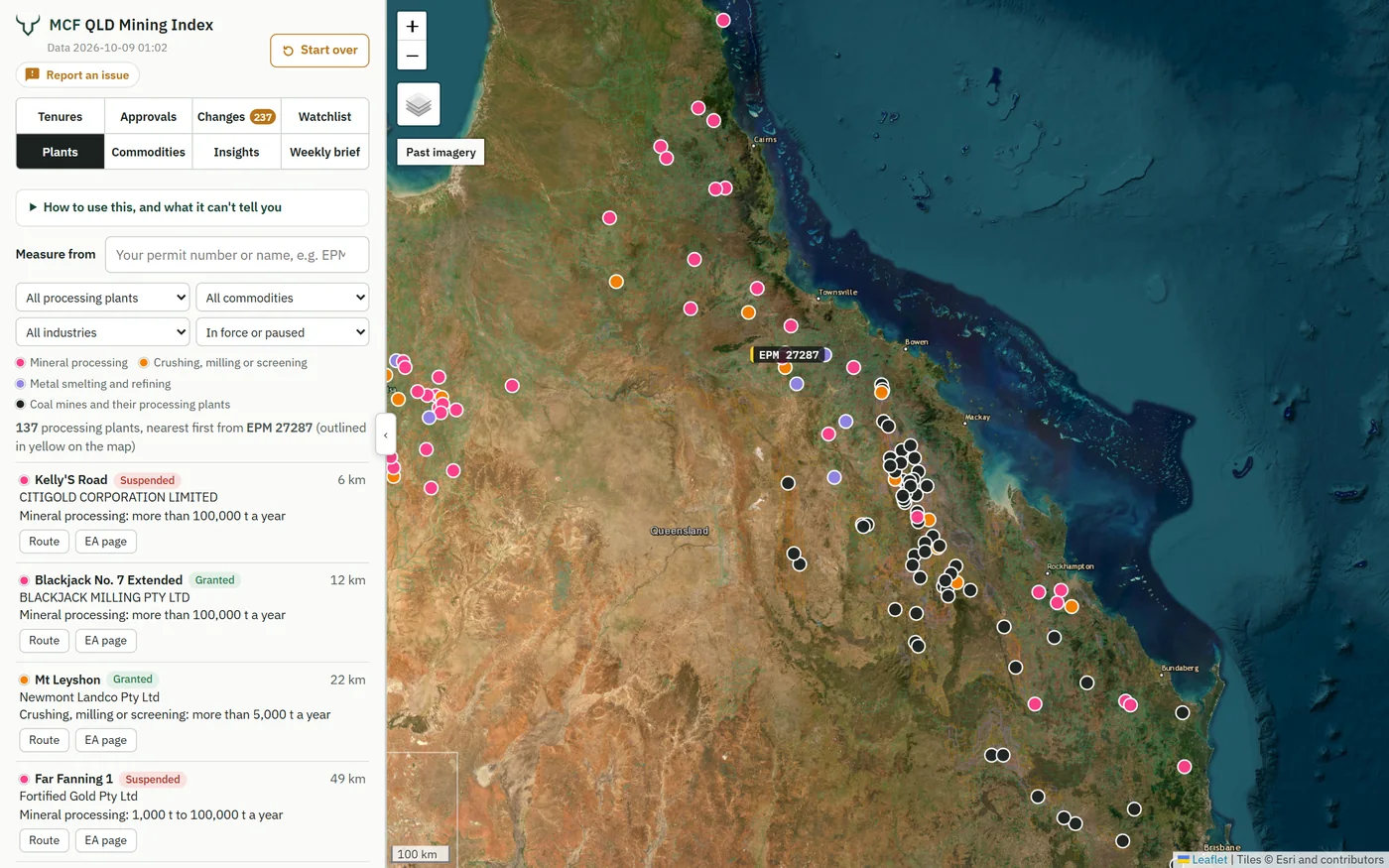Click the pink dot beside Kelly'S Road

click(24, 480)
